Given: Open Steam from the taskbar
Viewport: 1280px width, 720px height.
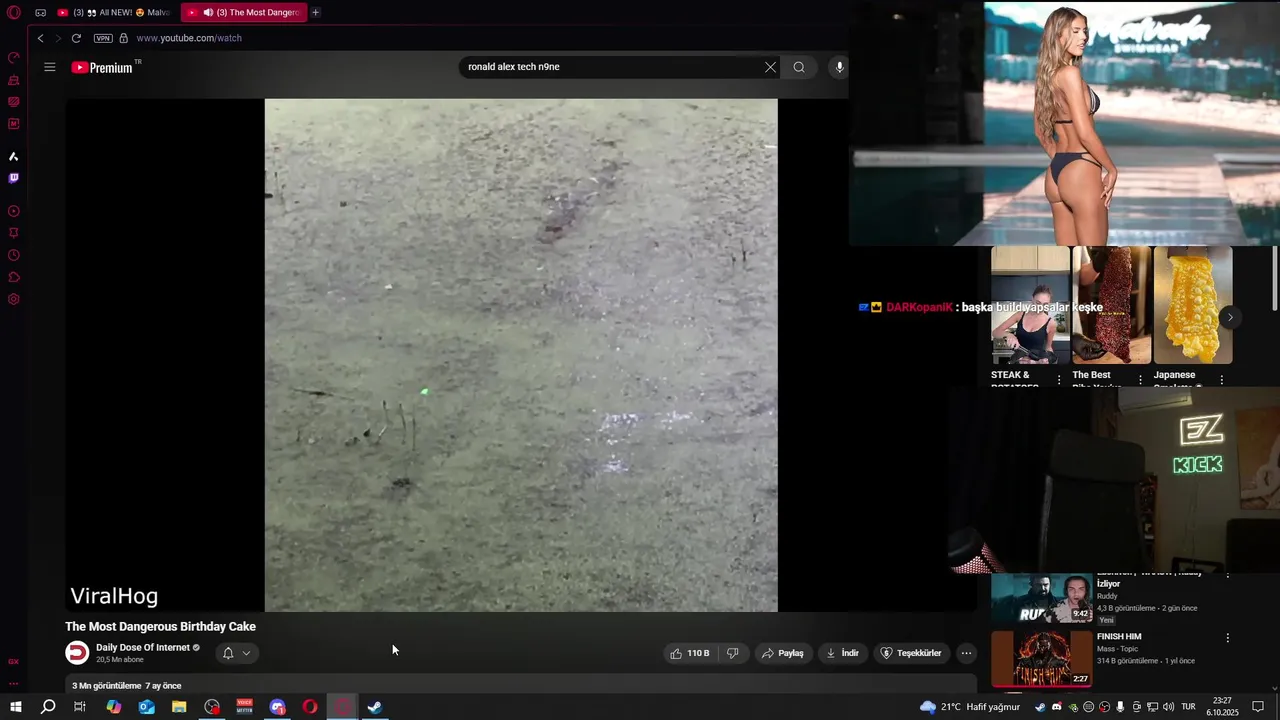Looking at the screenshot, I should point(375,707).
